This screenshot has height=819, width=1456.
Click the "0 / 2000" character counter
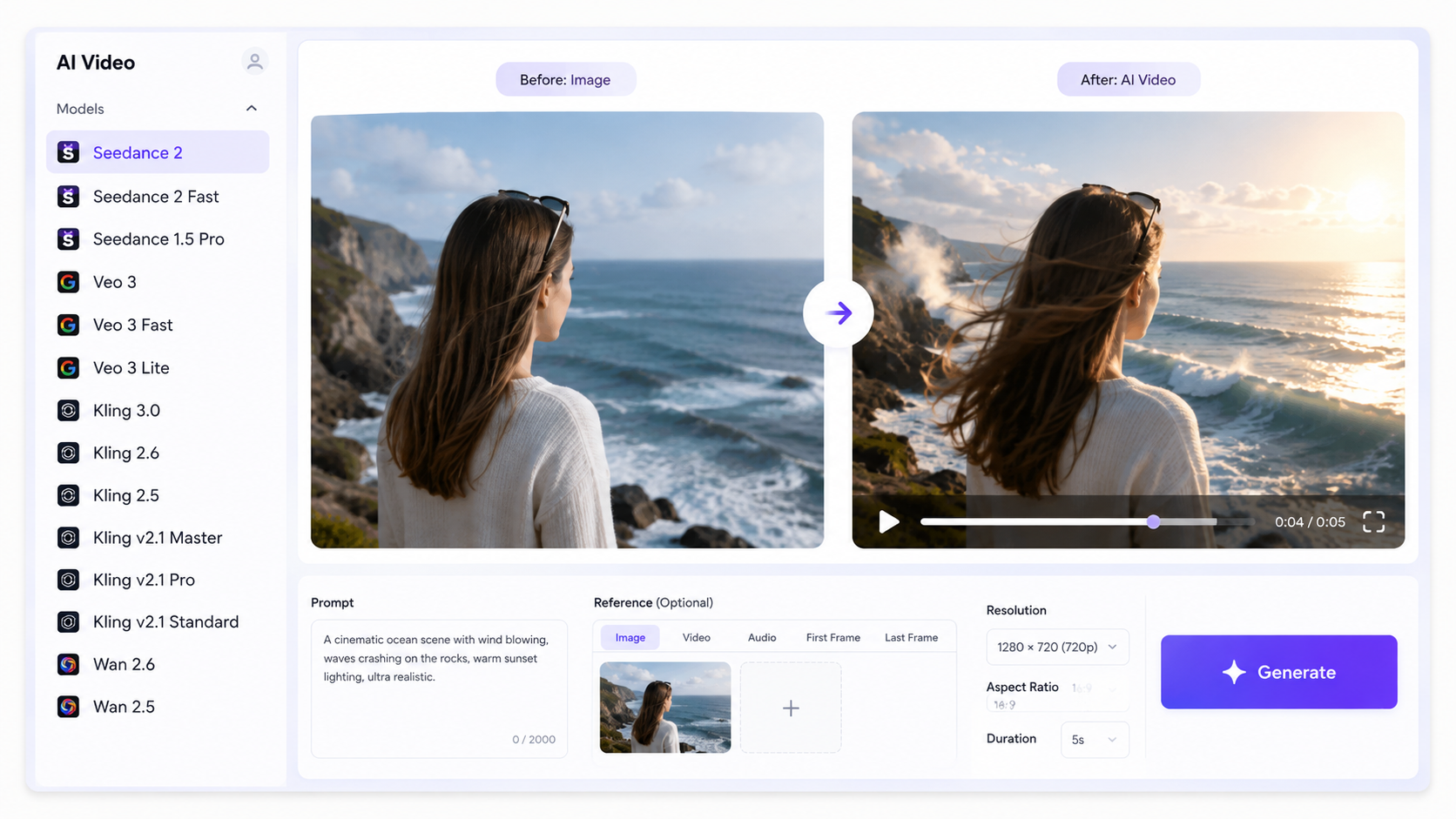coord(534,740)
